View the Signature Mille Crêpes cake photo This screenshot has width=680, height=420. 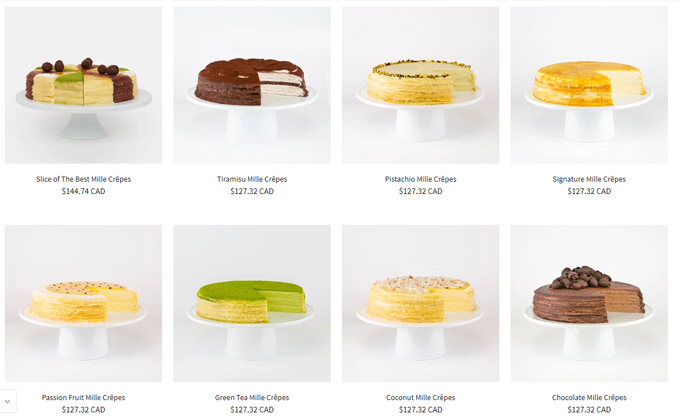(589, 85)
